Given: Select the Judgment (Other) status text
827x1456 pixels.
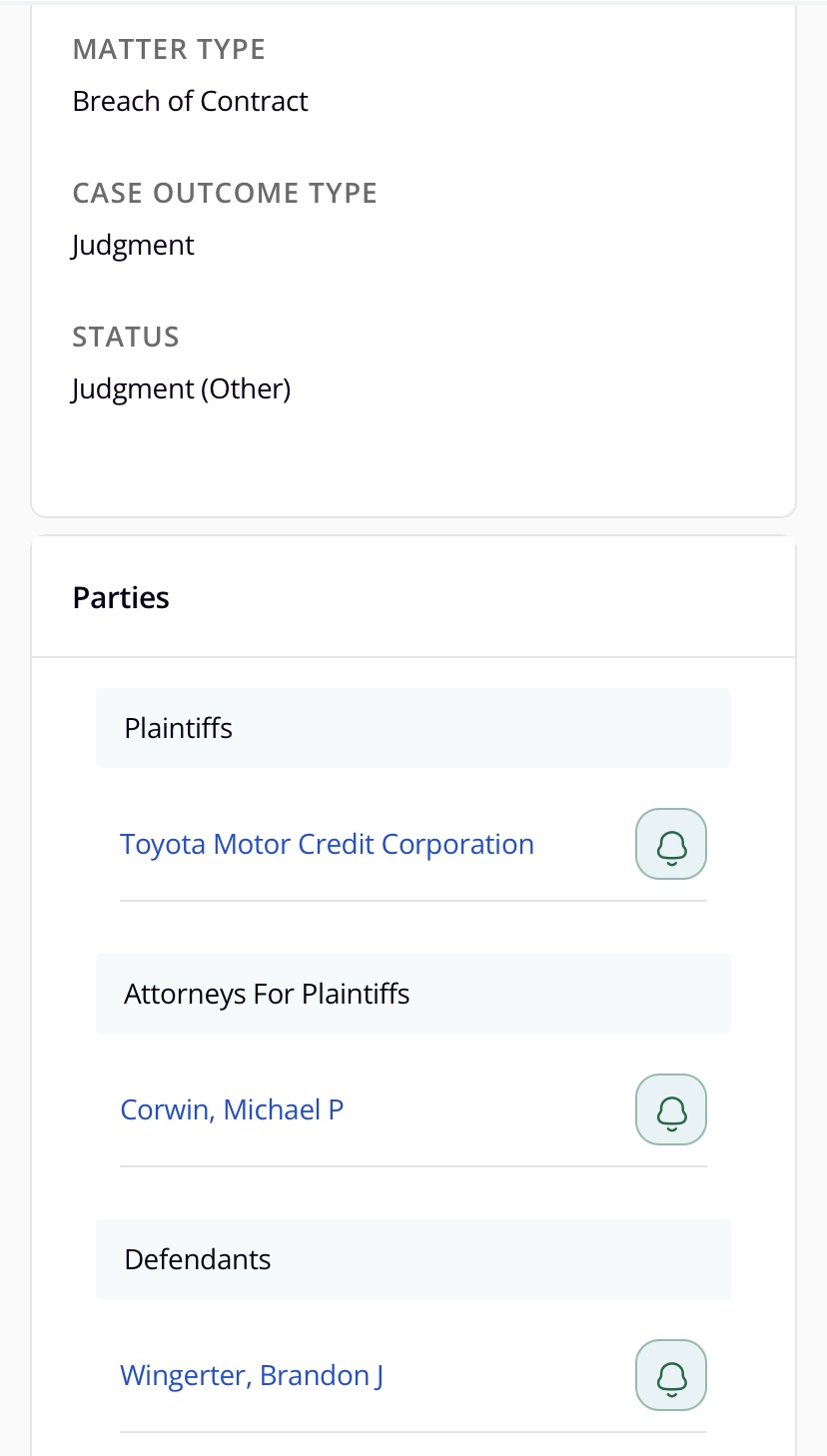Looking at the screenshot, I should [181, 388].
